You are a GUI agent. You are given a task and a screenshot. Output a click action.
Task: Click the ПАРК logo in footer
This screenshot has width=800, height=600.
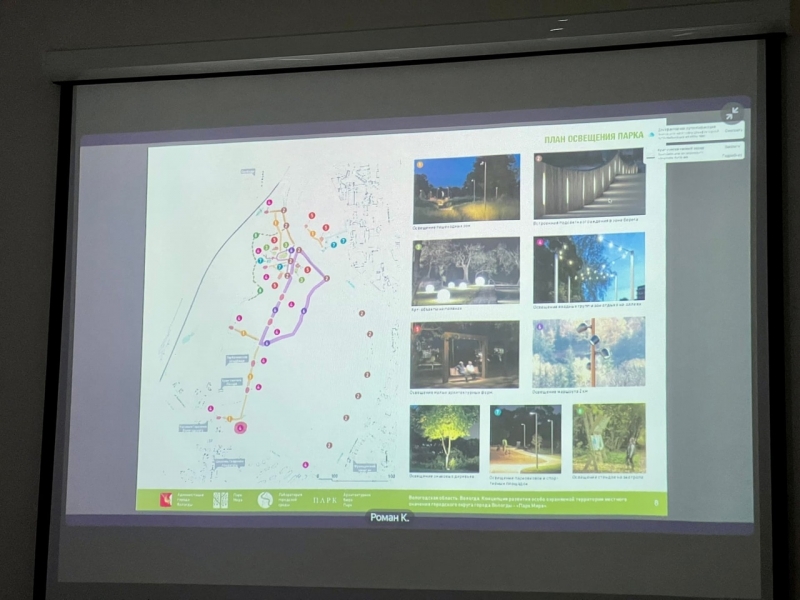pos(324,500)
